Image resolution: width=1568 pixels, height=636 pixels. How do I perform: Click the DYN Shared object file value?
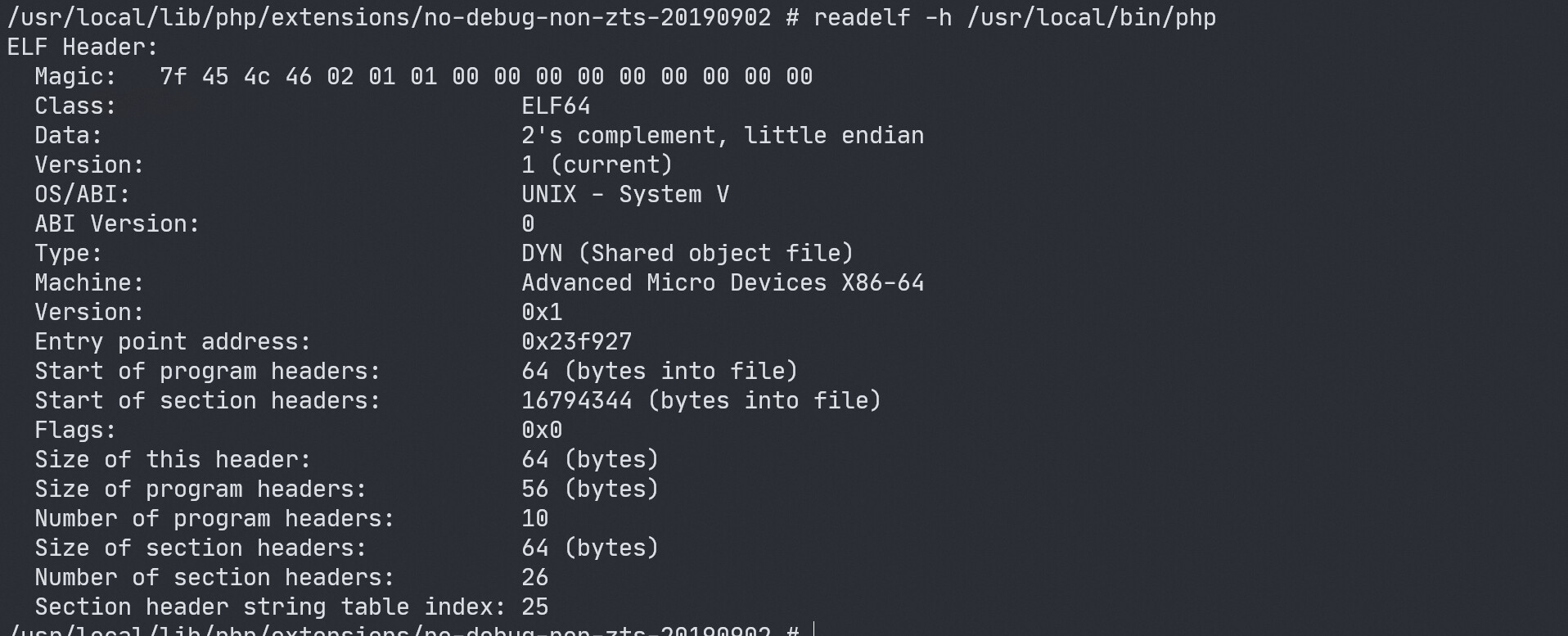pyautogui.click(x=687, y=253)
